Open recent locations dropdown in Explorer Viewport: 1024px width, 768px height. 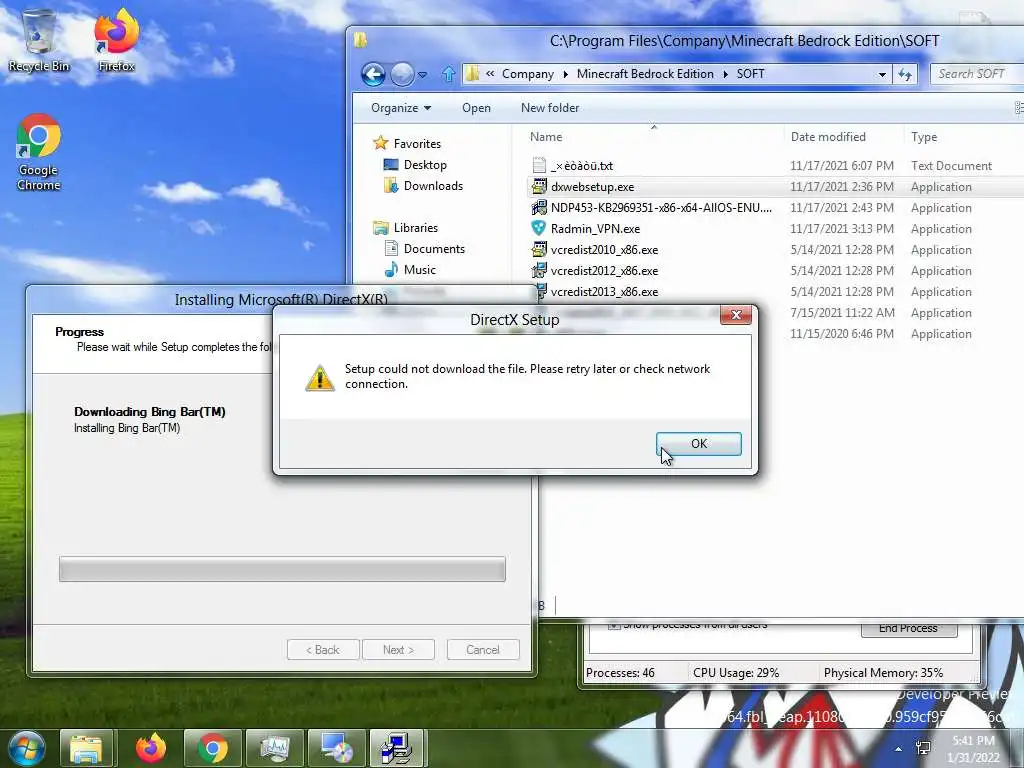[x=423, y=74]
